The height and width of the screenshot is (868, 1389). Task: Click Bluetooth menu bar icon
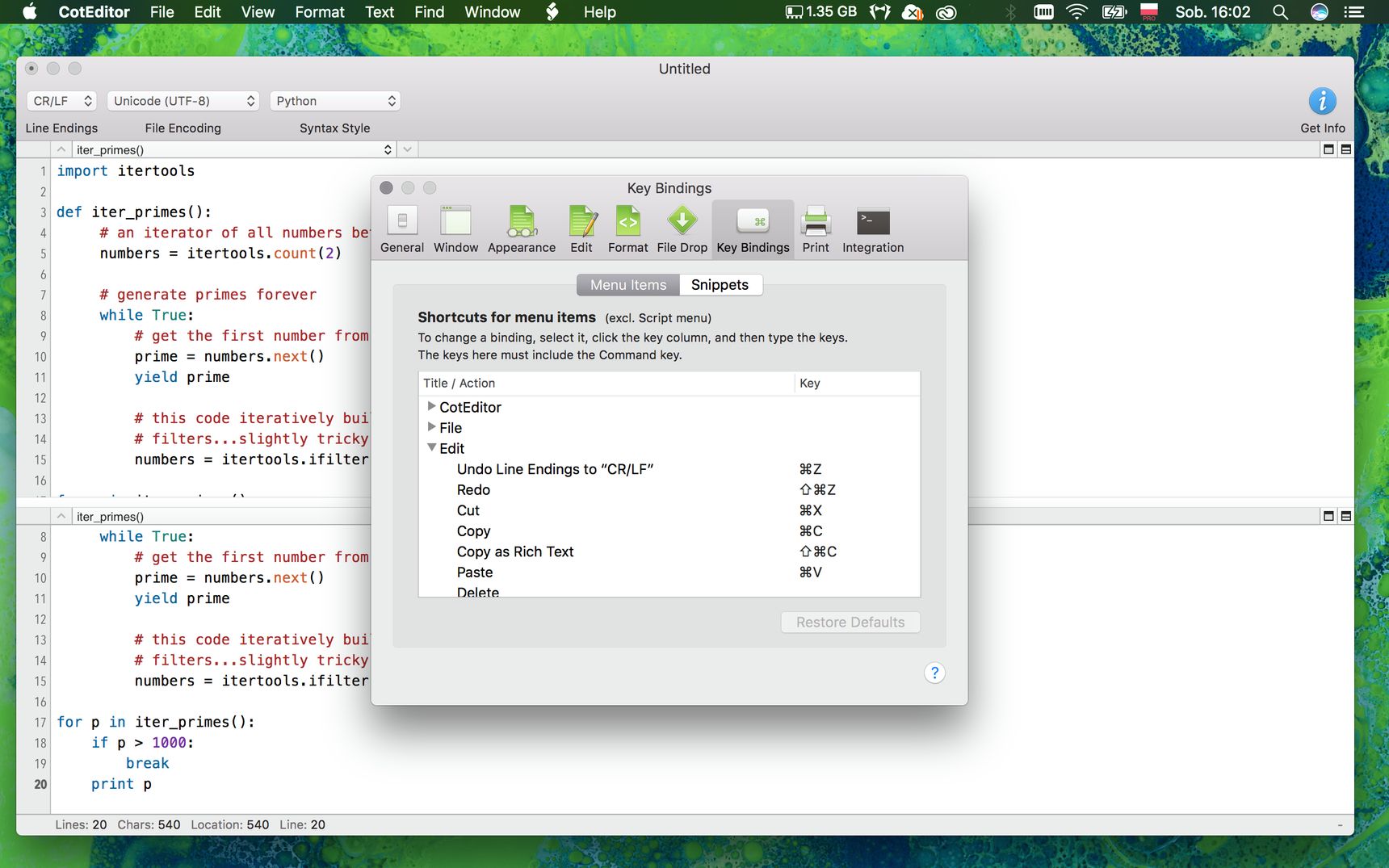click(1010, 12)
